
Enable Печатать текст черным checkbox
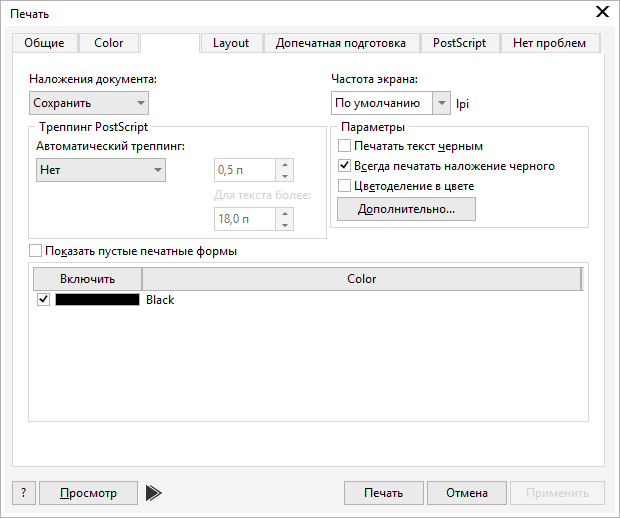point(344,146)
